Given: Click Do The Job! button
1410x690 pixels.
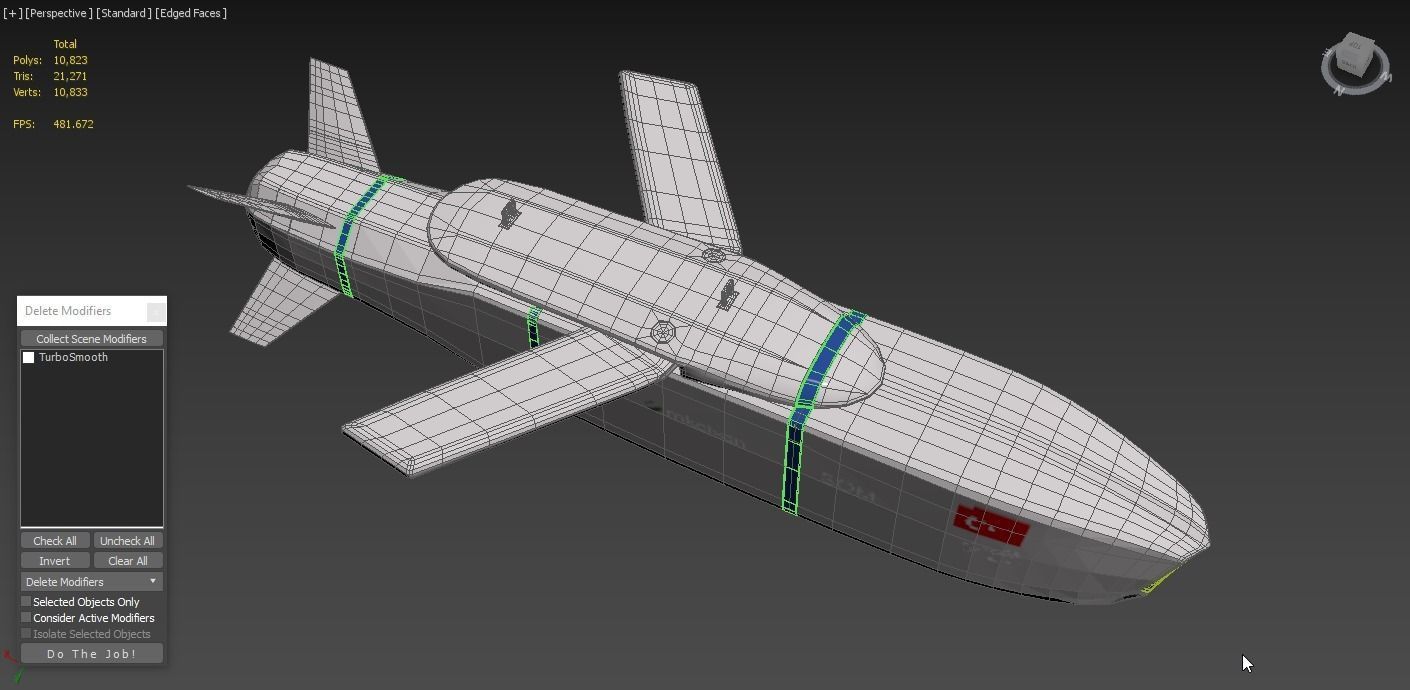Looking at the screenshot, I should point(91,654).
